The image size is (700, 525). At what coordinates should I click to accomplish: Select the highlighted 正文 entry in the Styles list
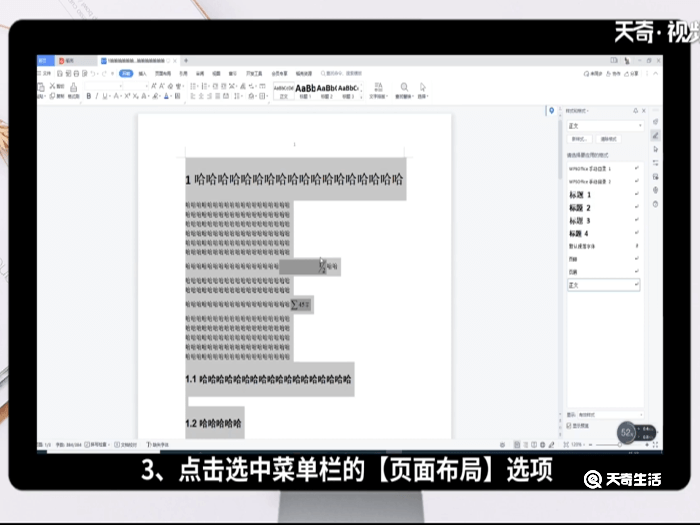(x=604, y=285)
